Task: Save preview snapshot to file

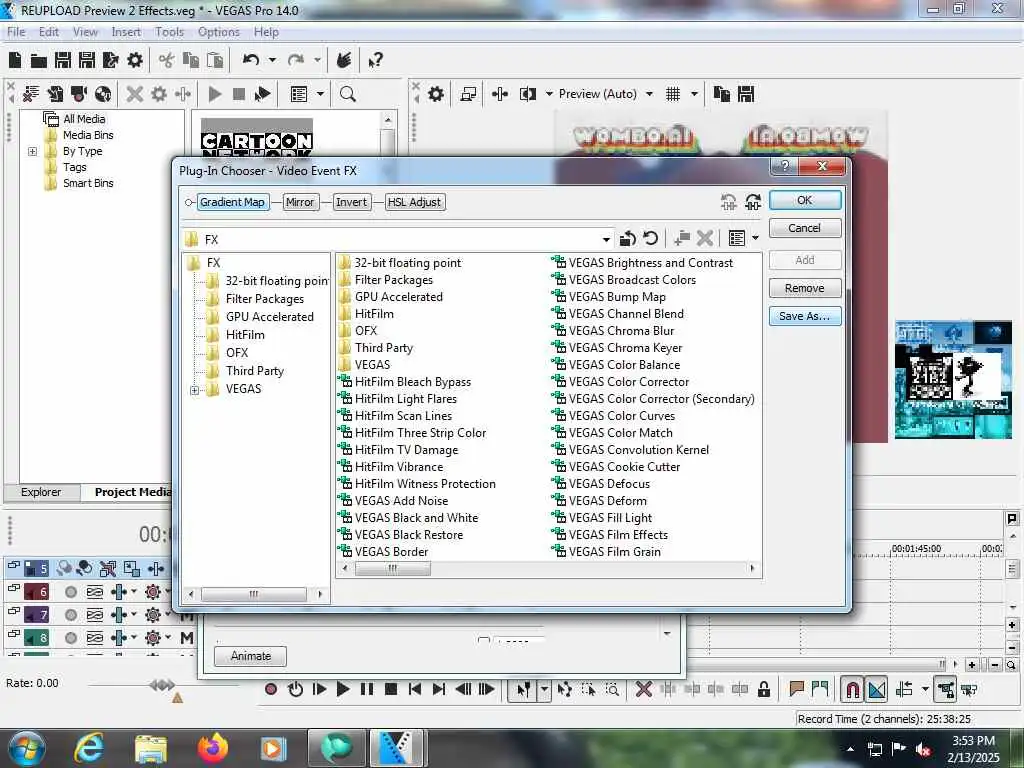Action: [746, 94]
